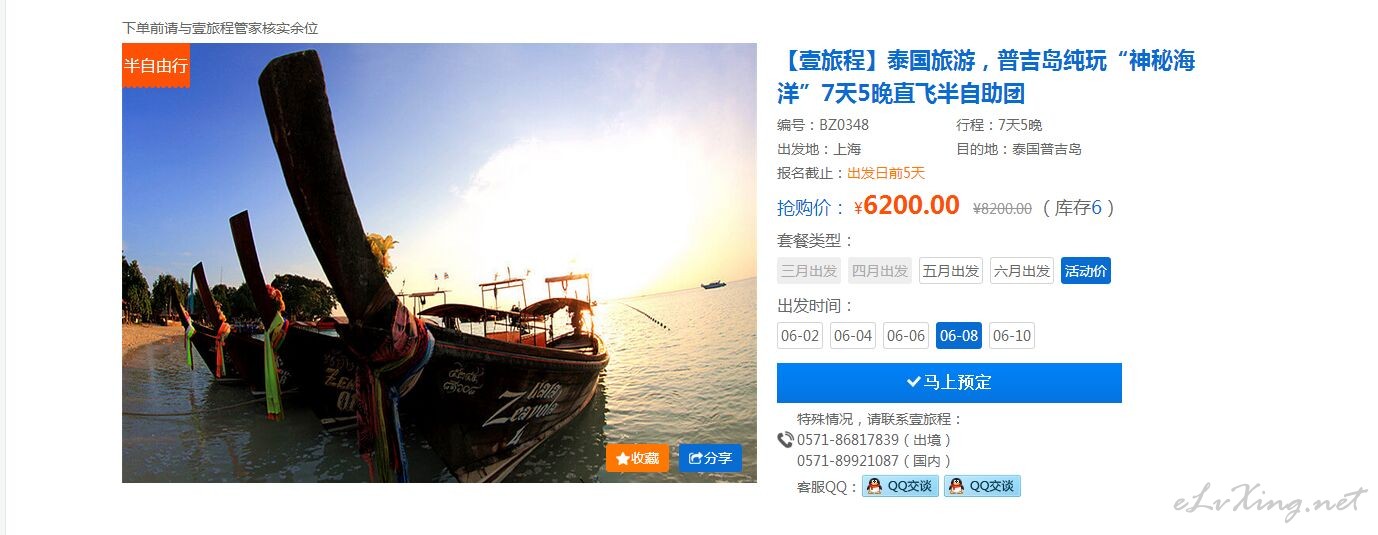The width and height of the screenshot is (1378, 535).
Task: Click the 半自由行 orange badge on the photo
Action: click(x=156, y=66)
